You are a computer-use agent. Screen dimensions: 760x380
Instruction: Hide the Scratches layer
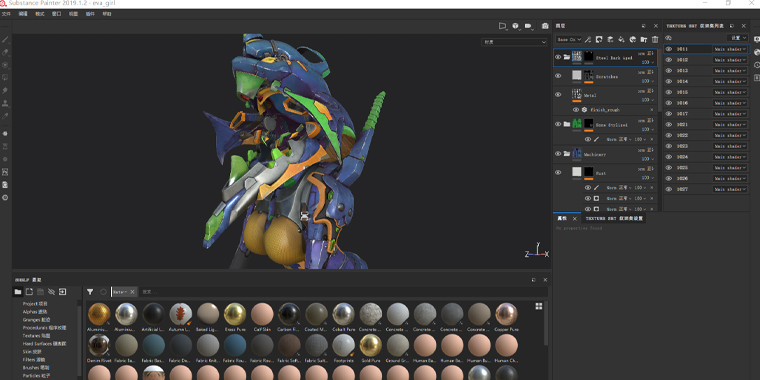pos(558,76)
